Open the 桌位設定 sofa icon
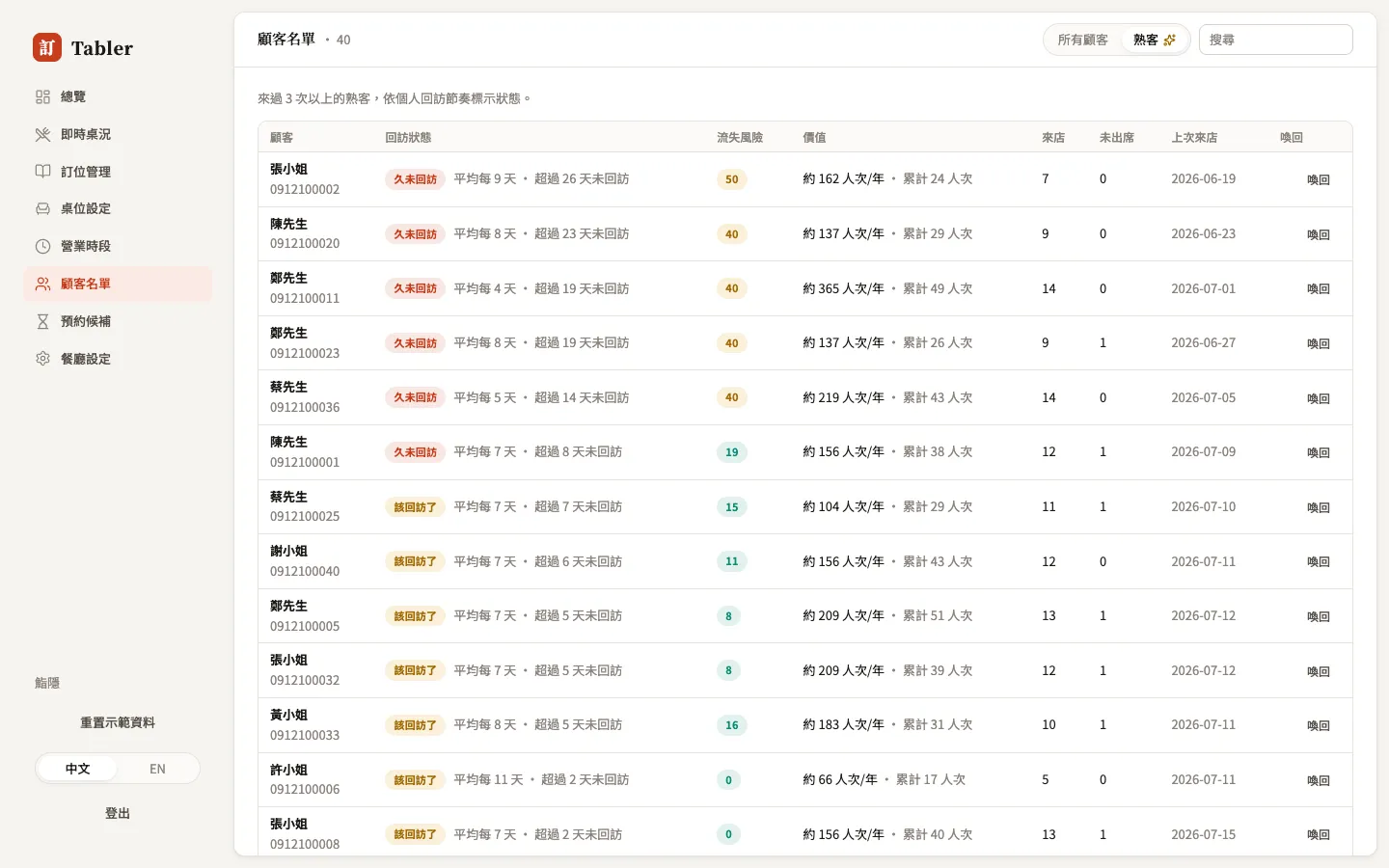Viewport: 1389px width, 868px height. 42,208
